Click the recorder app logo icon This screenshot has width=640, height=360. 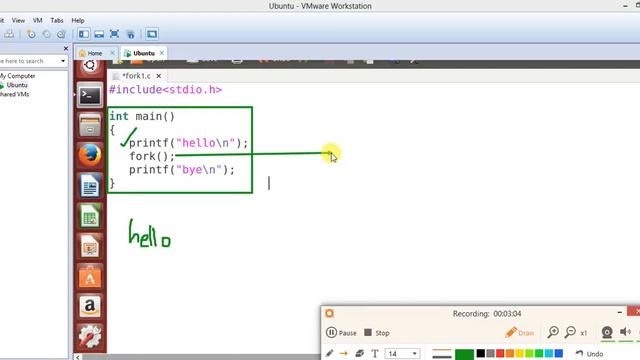pyautogui.click(x=329, y=313)
